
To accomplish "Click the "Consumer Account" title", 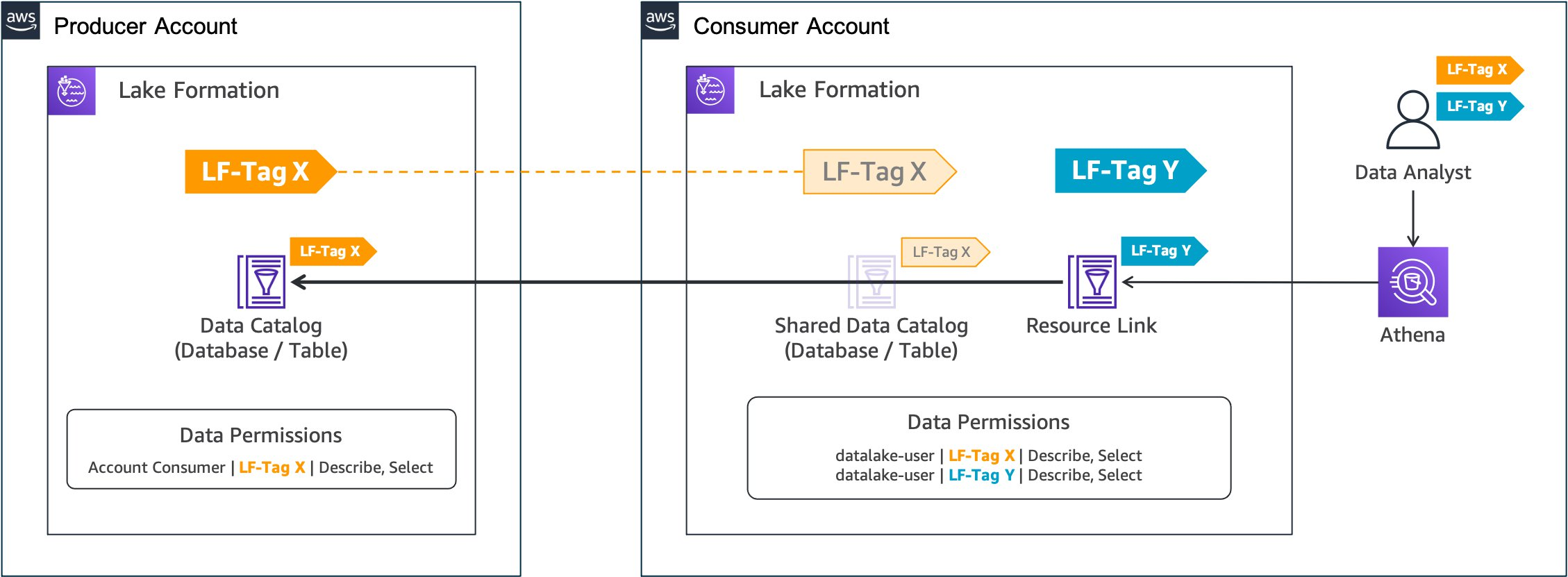I will click(791, 26).
